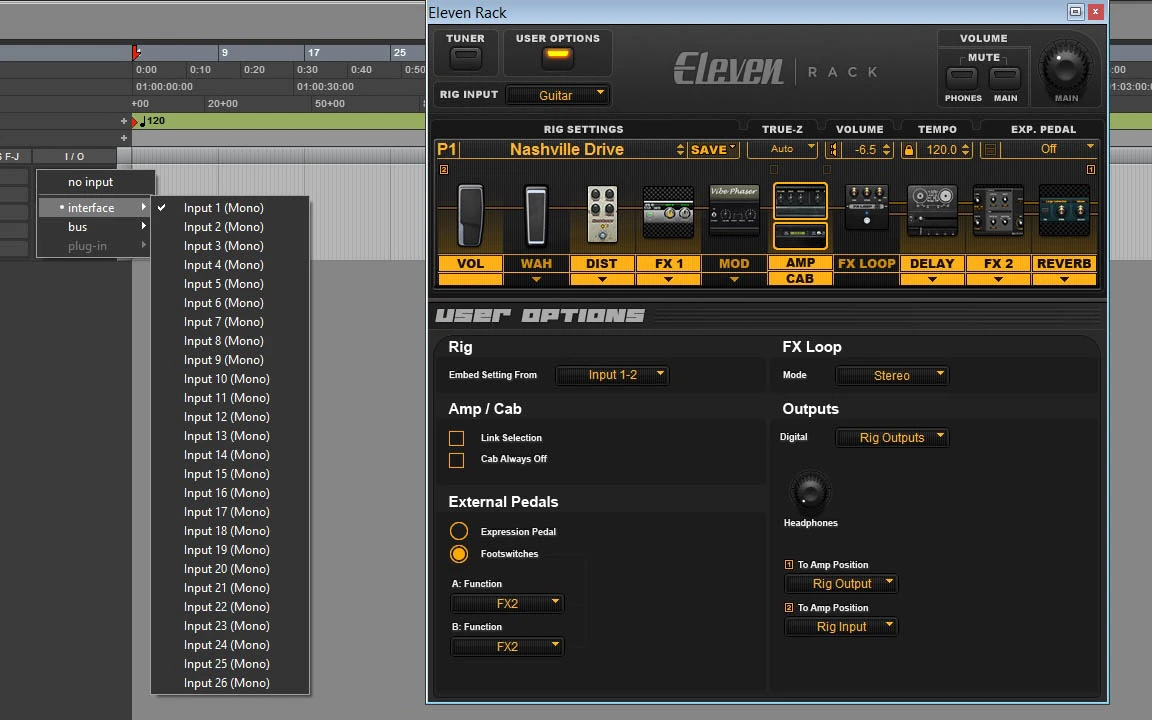Open the Rig Output To Amp Position dropdown
The width and height of the screenshot is (1152, 720).
tap(841, 584)
